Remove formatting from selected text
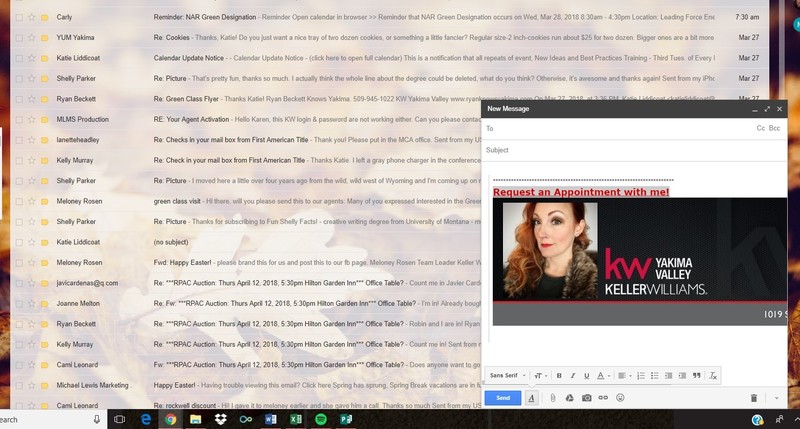 tap(713, 375)
